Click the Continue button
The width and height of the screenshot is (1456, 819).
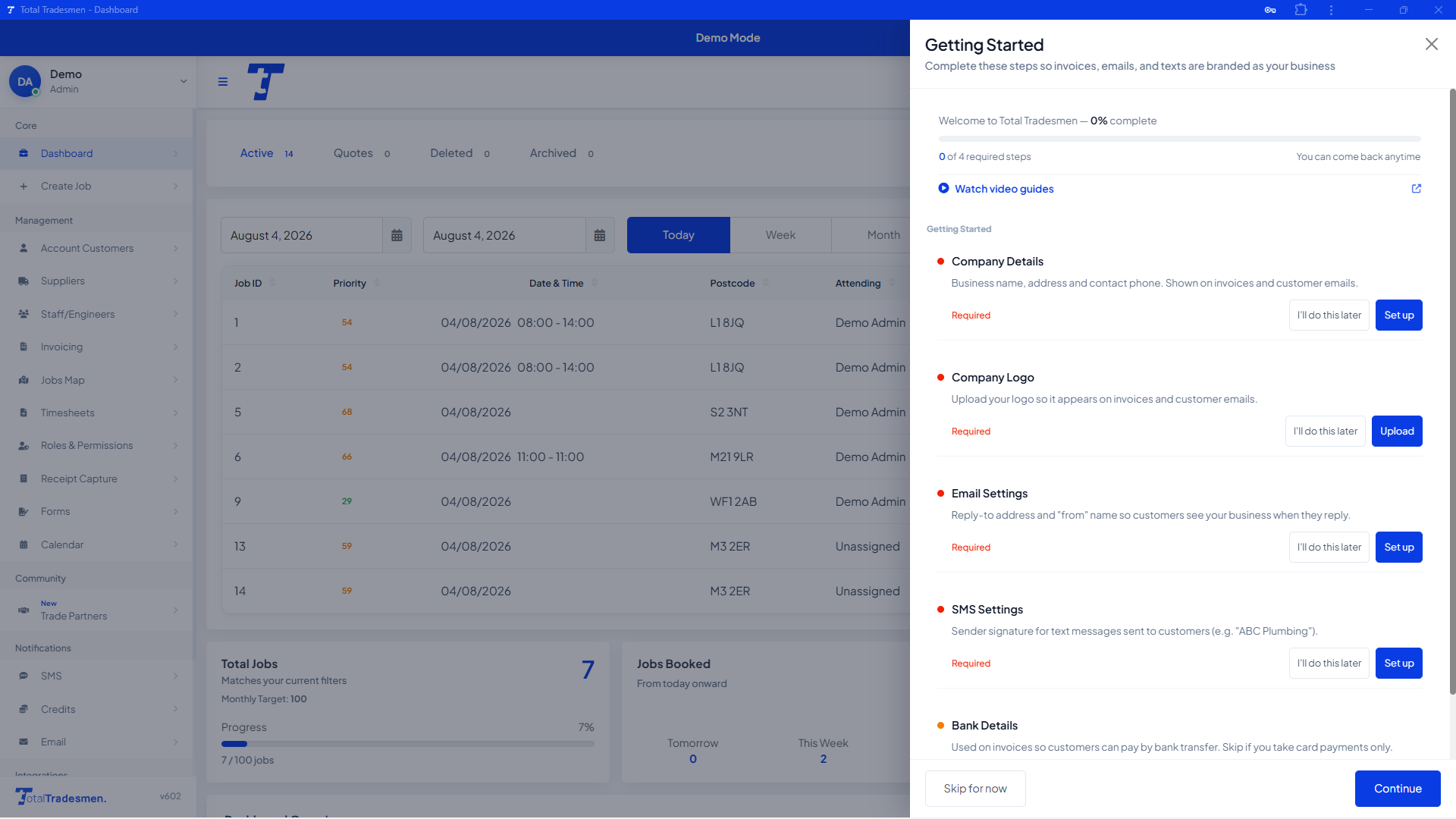pyautogui.click(x=1398, y=789)
